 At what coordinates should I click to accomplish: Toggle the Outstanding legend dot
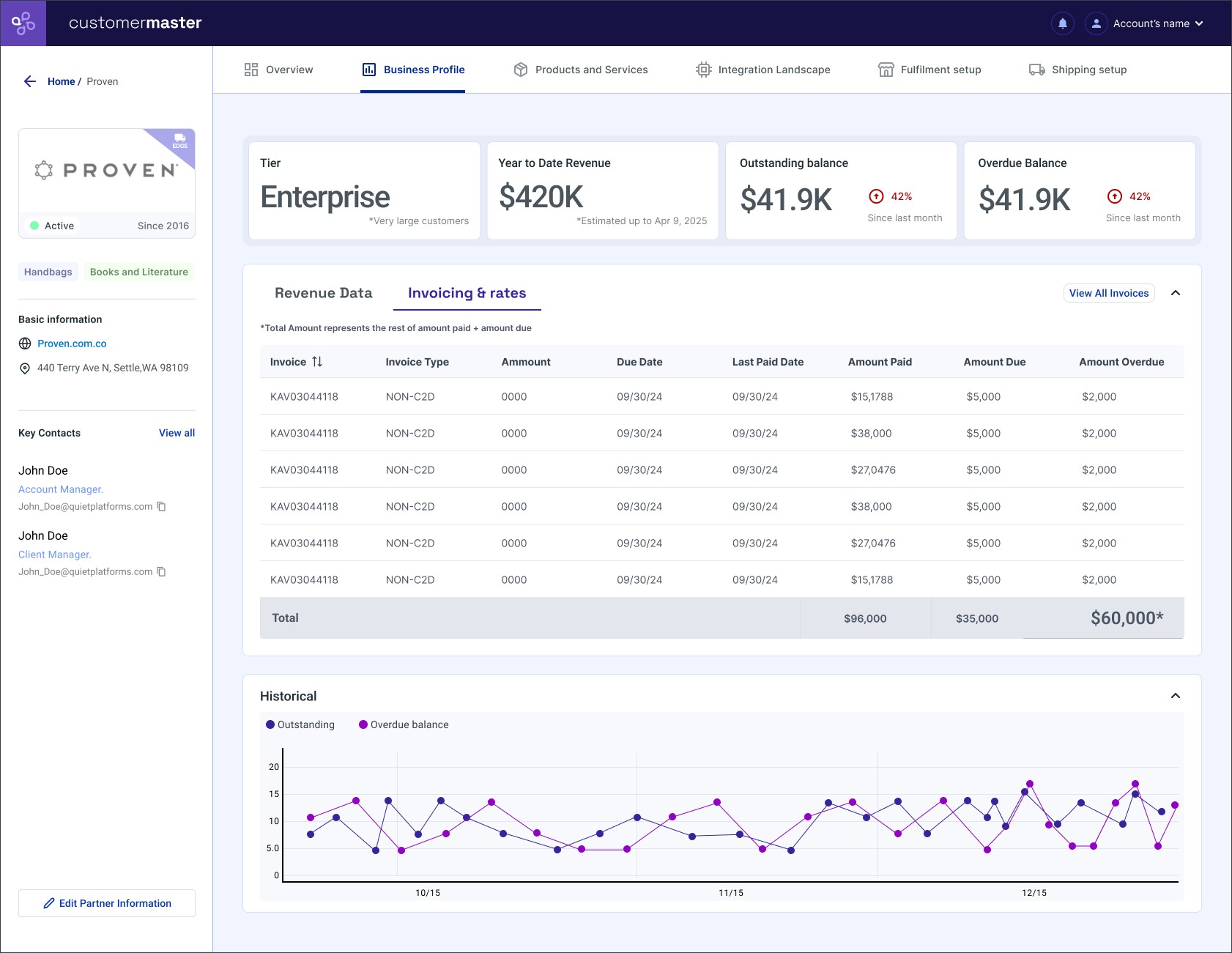pyautogui.click(x=270, y=724)
